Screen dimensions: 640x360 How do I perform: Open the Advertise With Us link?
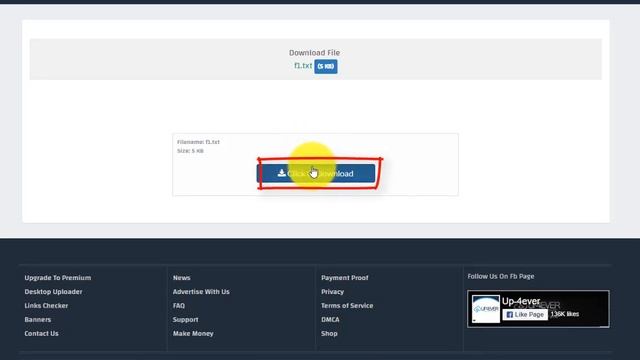pyautogui.click(x=201, y=291)
